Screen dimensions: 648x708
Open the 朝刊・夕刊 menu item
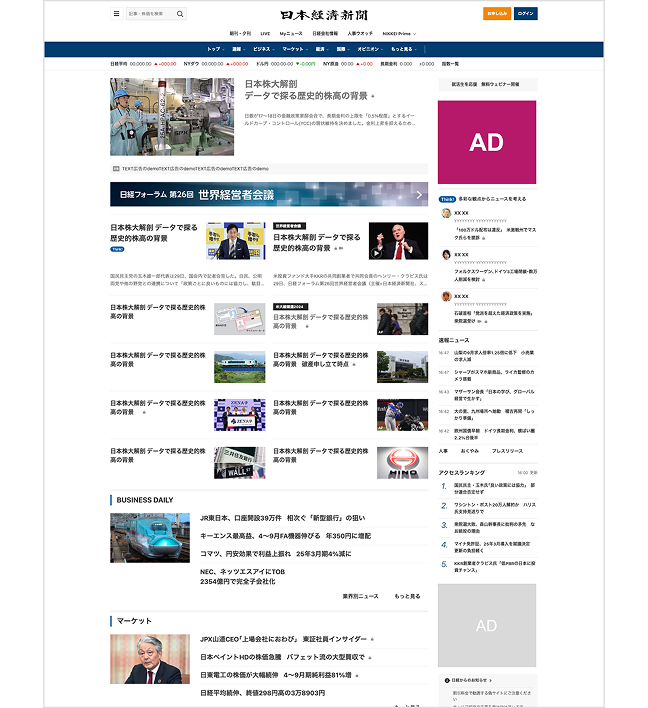tap(240, 34)
